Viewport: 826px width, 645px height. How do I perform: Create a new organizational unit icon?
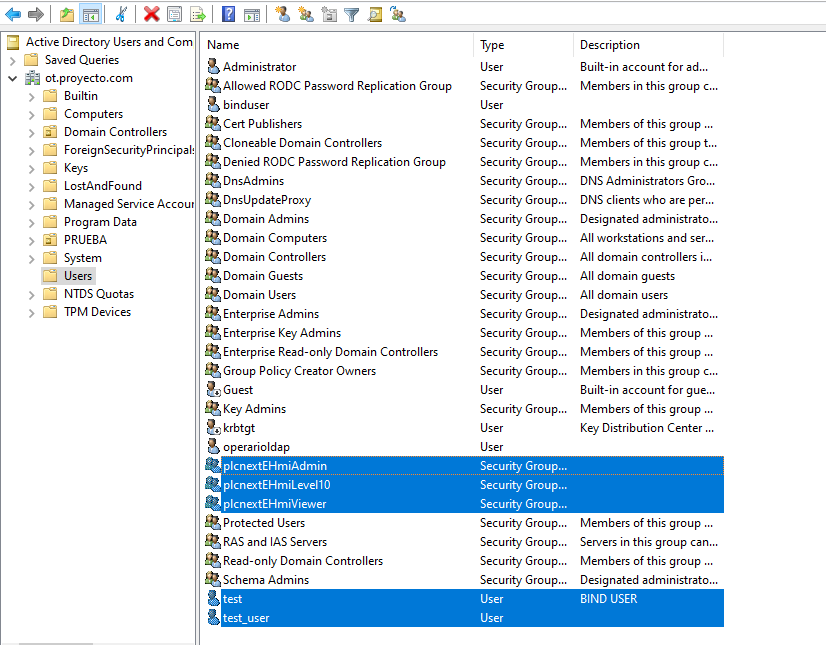coord(329,14)
